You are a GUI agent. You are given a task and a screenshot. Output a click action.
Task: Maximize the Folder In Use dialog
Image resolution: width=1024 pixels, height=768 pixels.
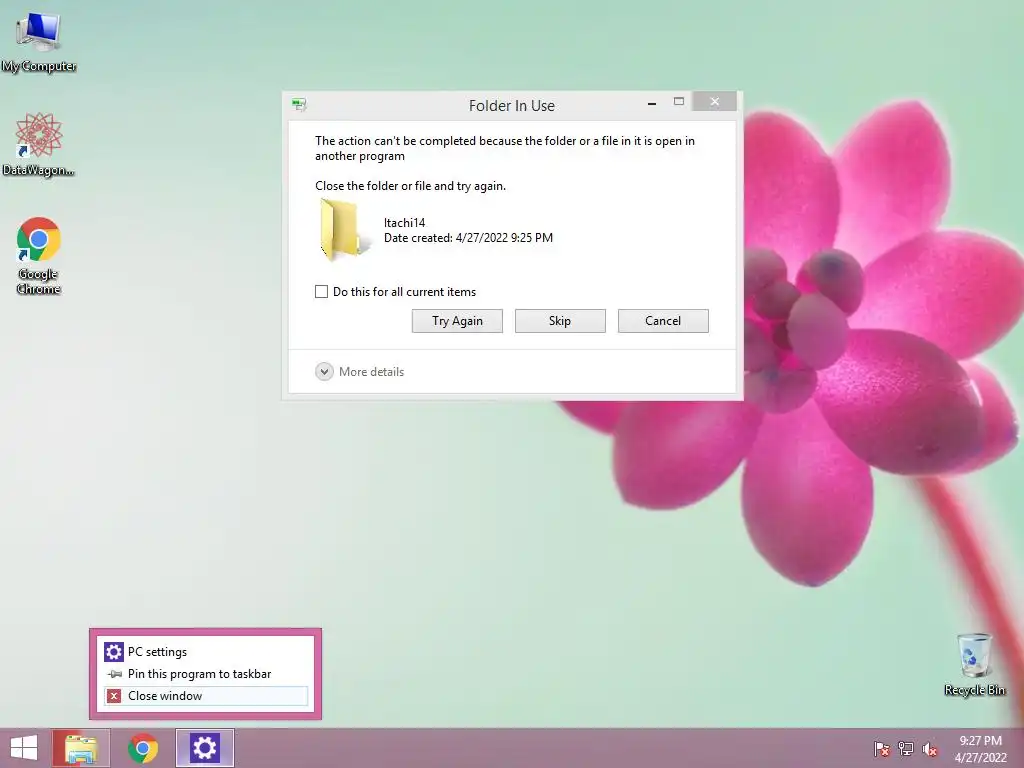pos(679,102)
